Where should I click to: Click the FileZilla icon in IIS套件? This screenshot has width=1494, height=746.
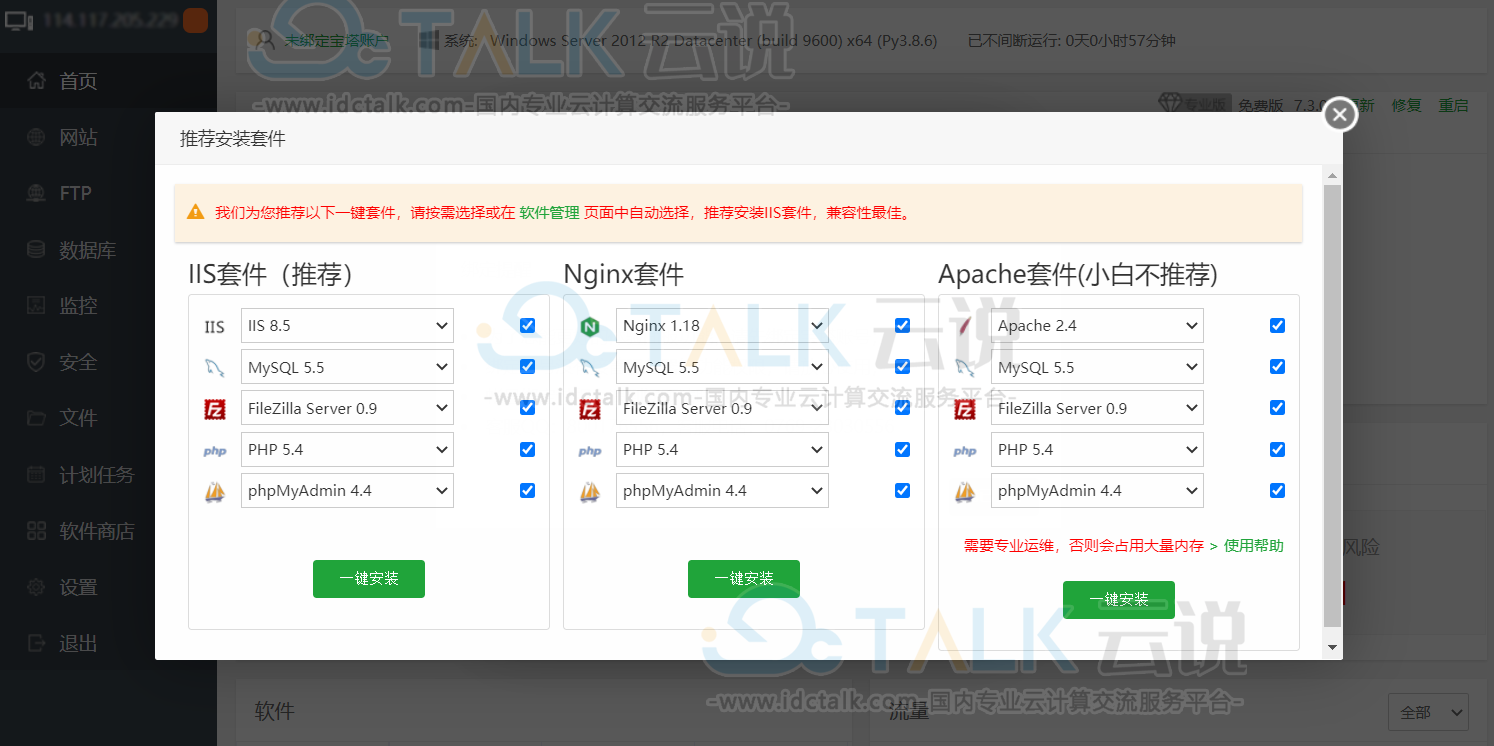click(x=215, y=409)
